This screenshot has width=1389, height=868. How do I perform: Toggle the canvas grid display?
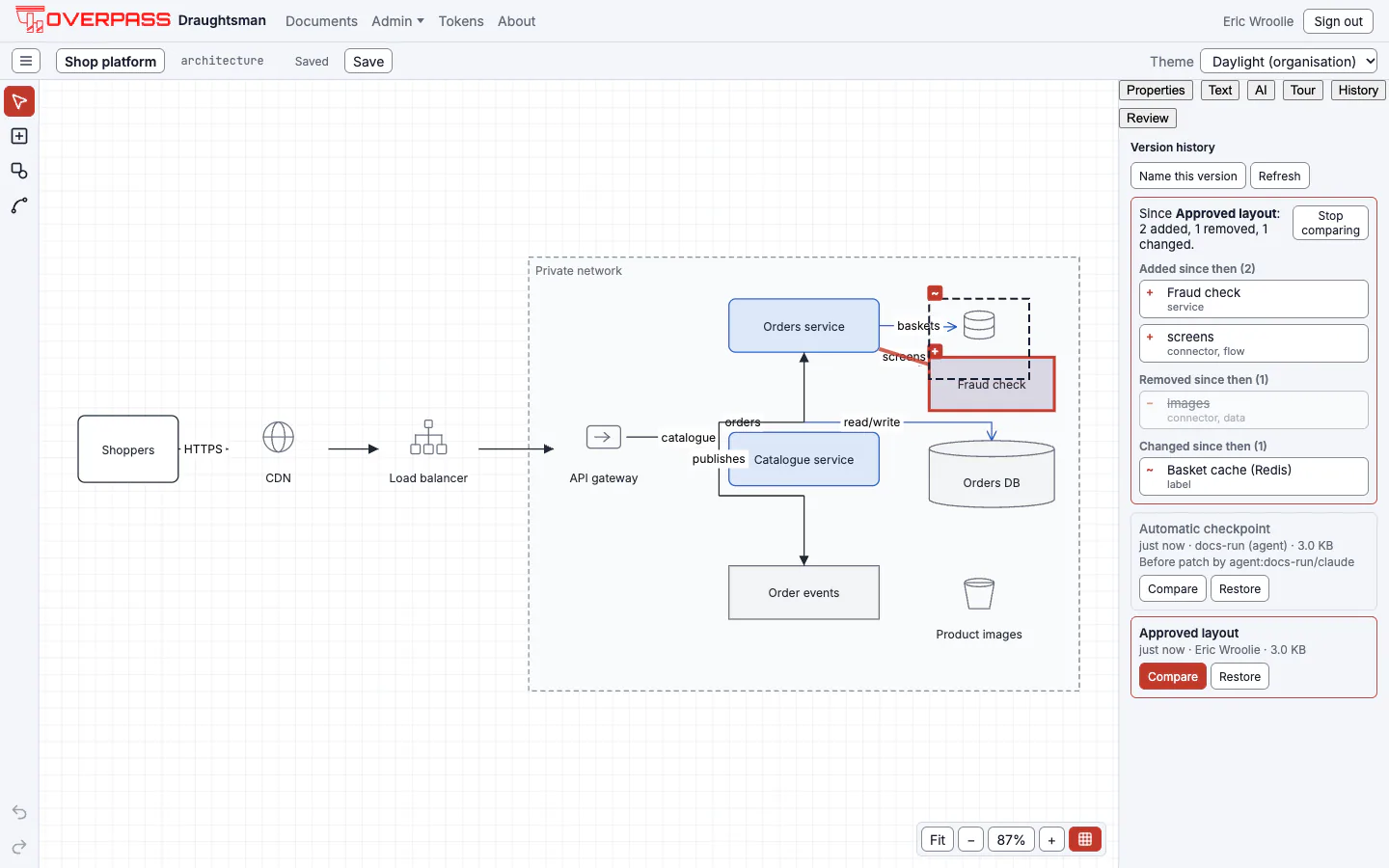point(1085,839)
